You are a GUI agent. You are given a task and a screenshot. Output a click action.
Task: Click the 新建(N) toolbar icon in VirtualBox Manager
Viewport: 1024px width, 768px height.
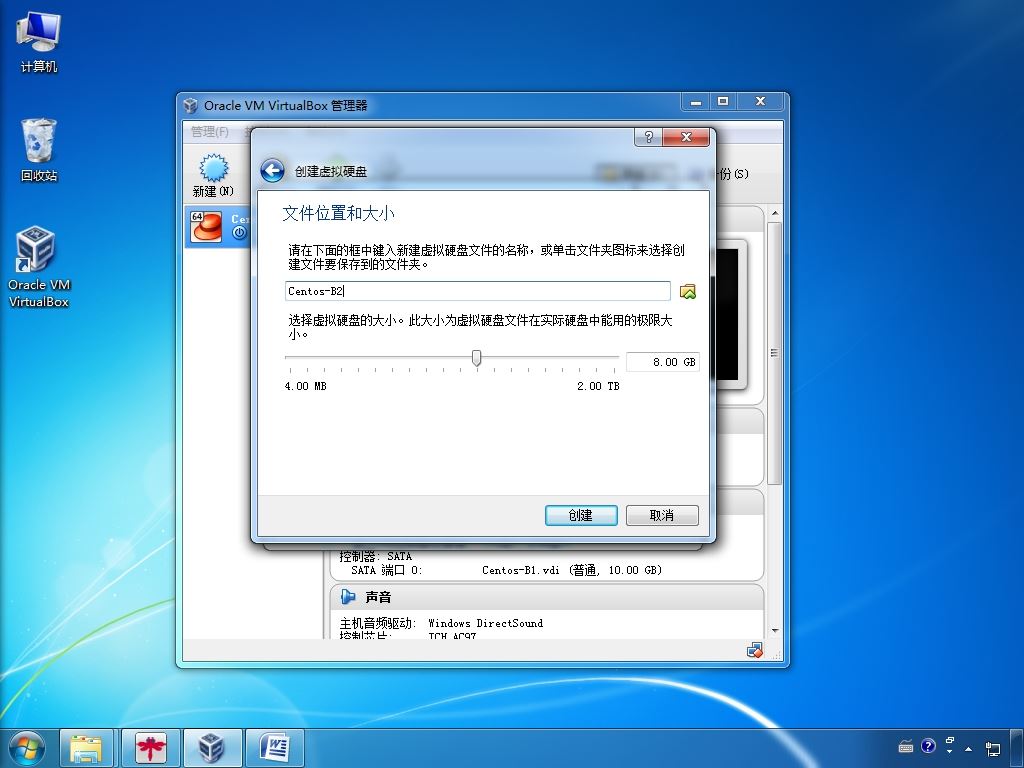click(x=213, y=175)
